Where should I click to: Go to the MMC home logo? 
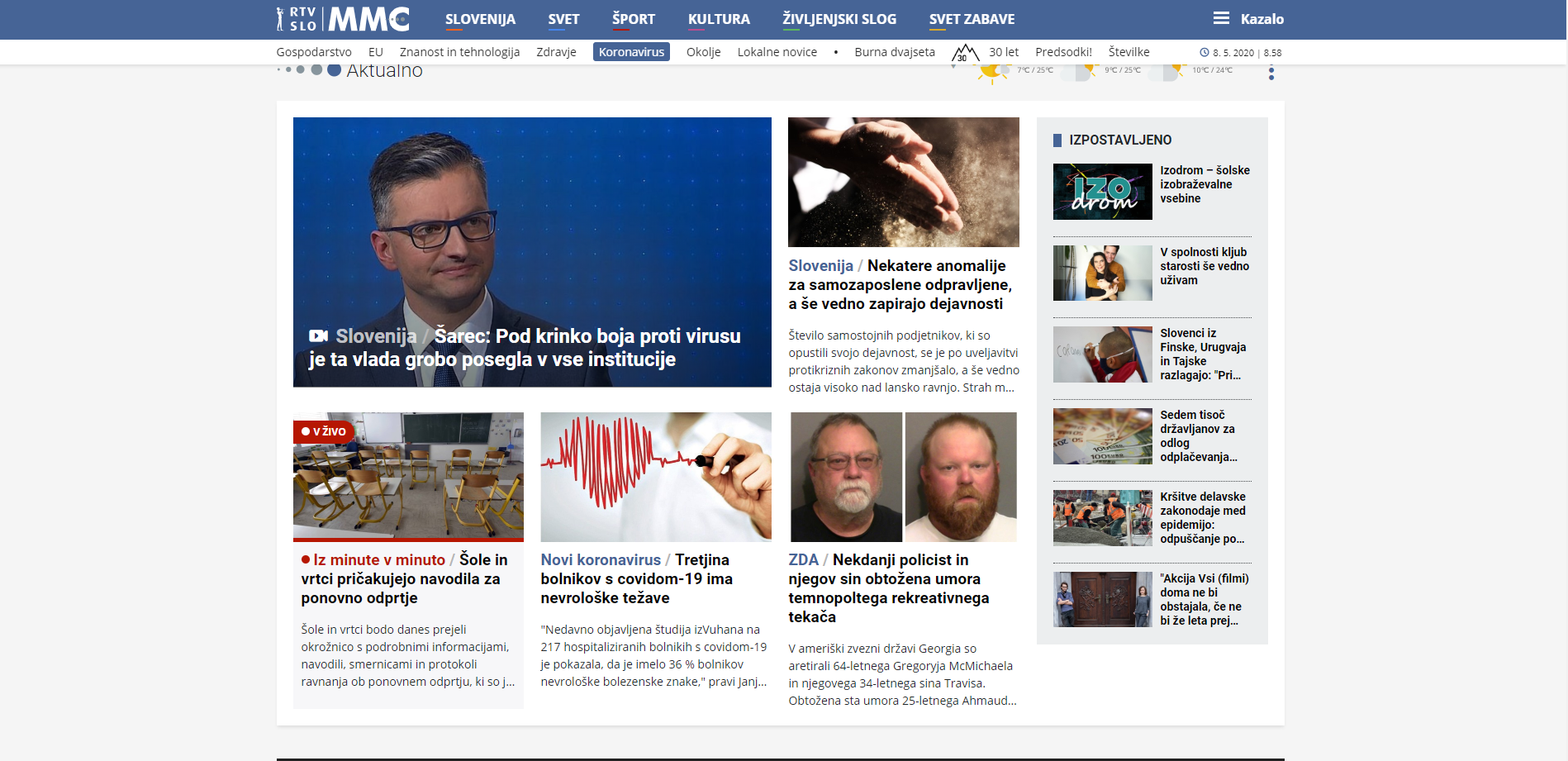[x=368, y=18]
